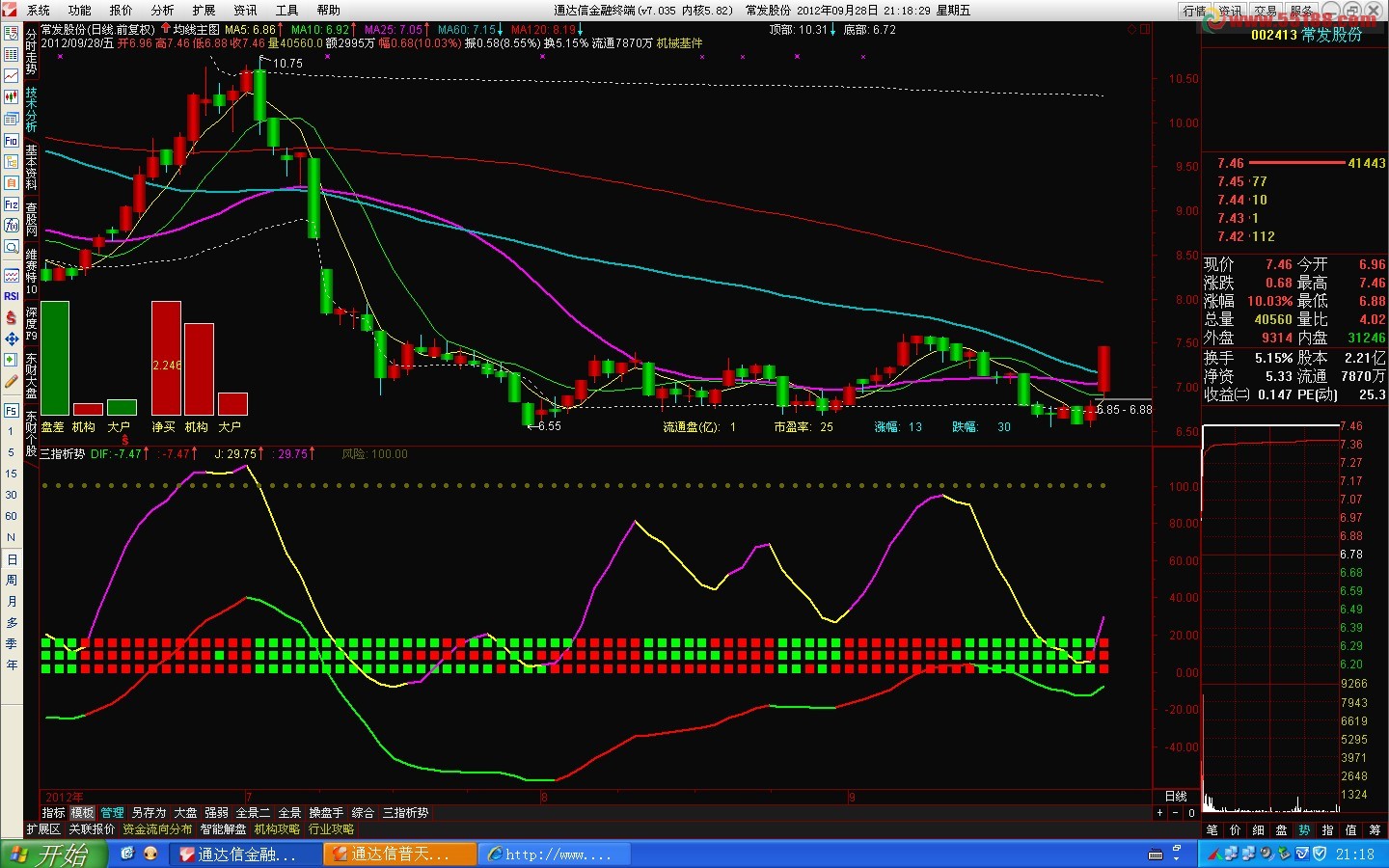Image resolution: width=1389 pixels, height=868 pixels.
Task: Switch to 60-minute period
Action: pos(12,516)
